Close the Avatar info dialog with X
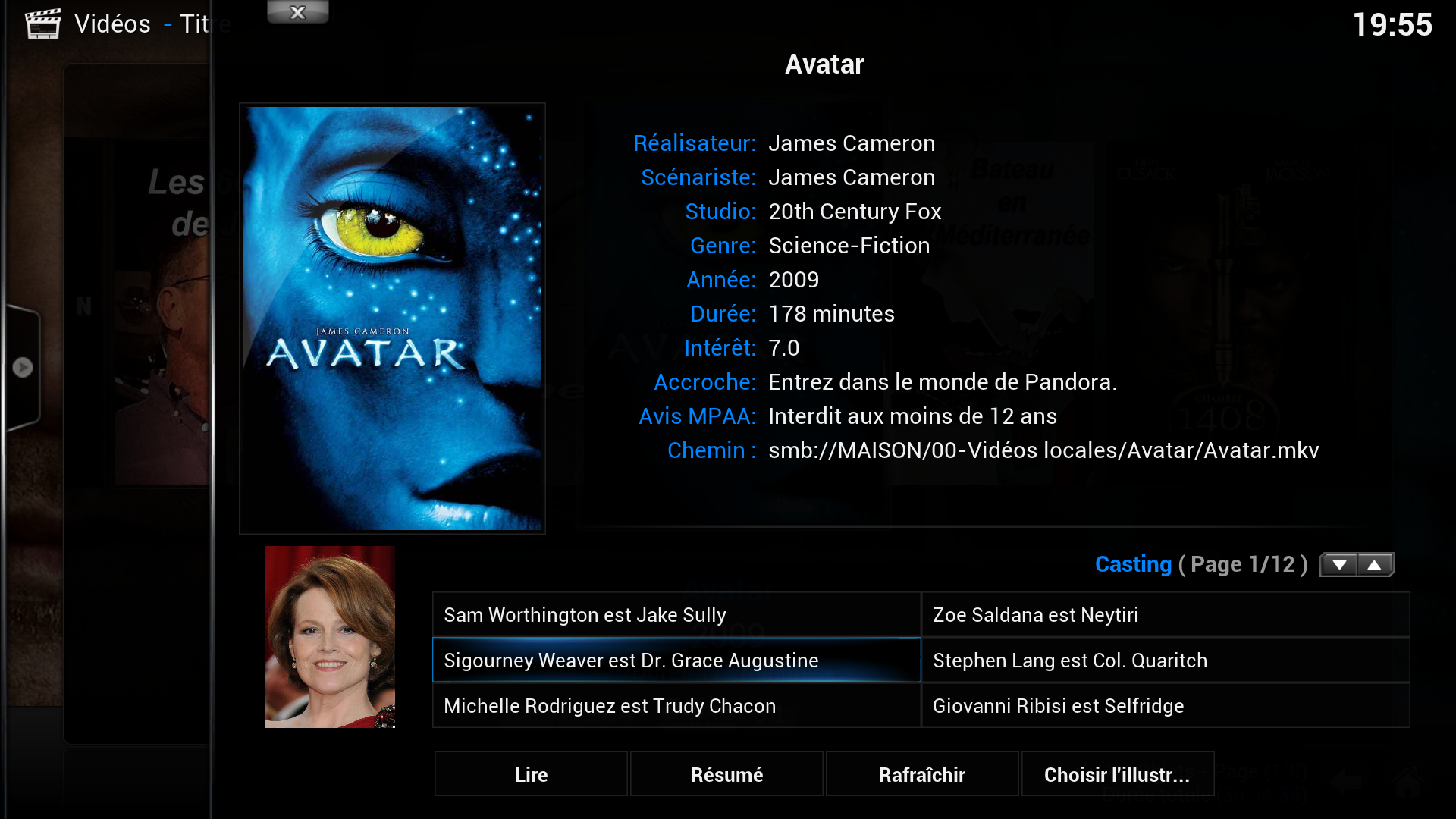1456x819 pixels. tap(297, 12)
